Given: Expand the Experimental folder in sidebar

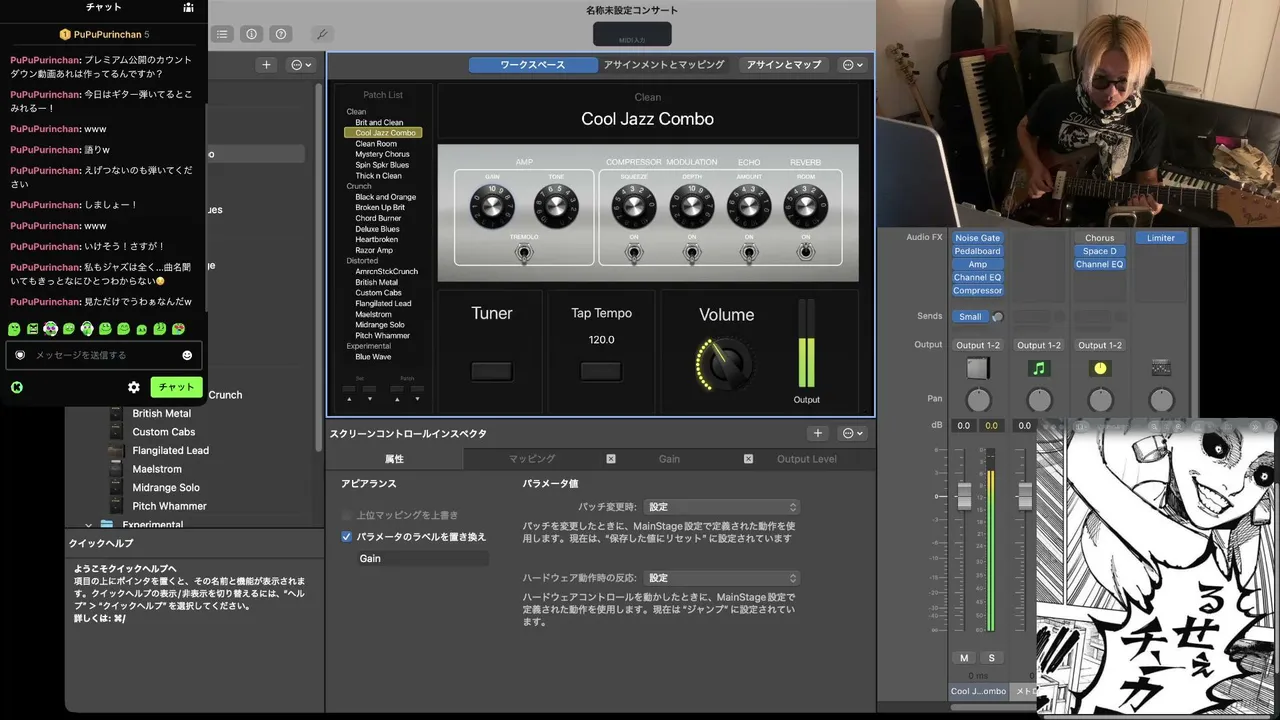Looking at the screenshot, I should pyautogui.click(x=88, y=525).
